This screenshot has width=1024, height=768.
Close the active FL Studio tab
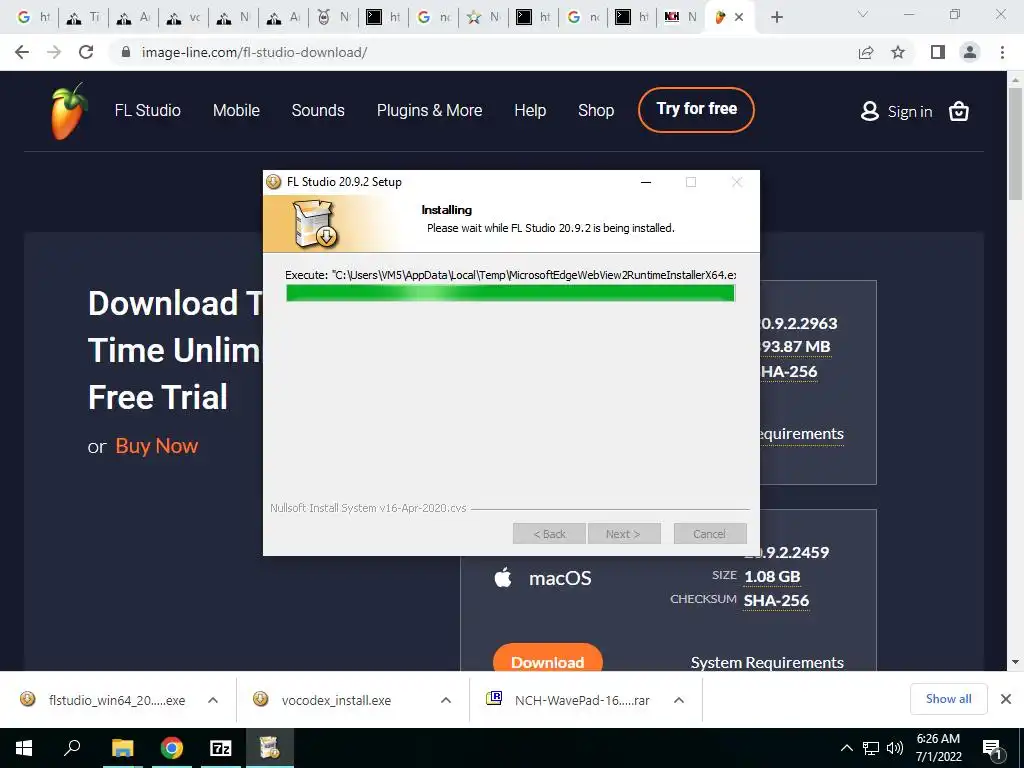[x=739, y=17]
